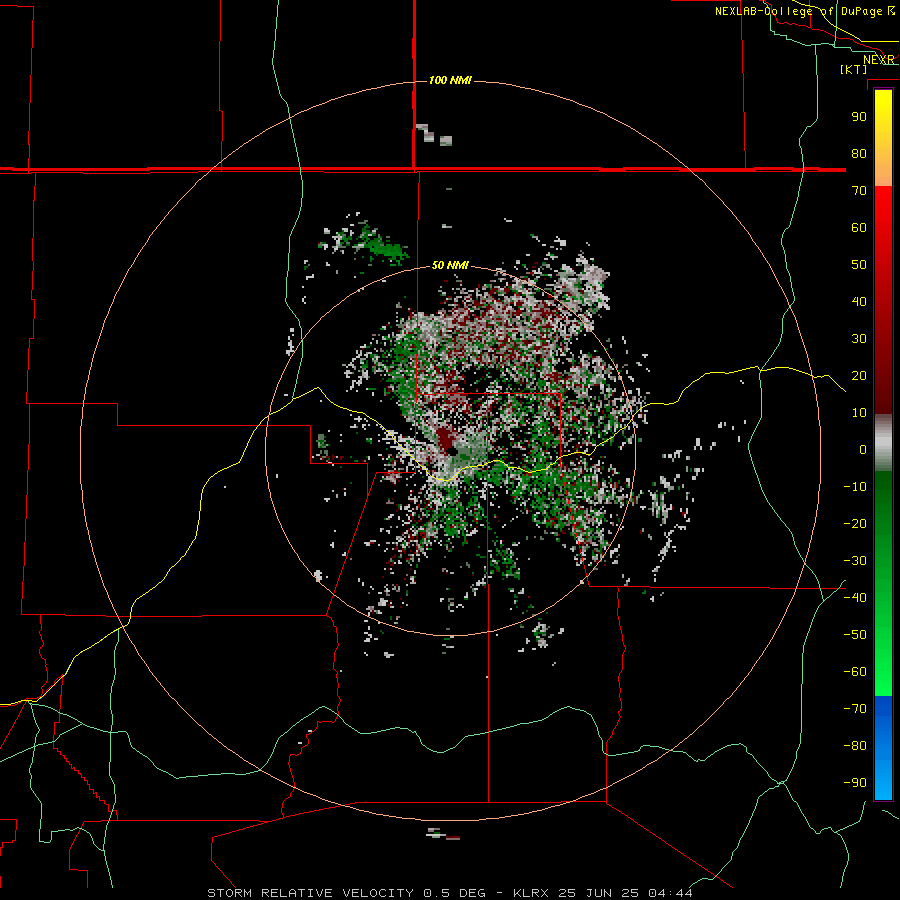Click the positive 40 knot scale label
This screenshot has height=900, width=900.
[x=859, y=301]
